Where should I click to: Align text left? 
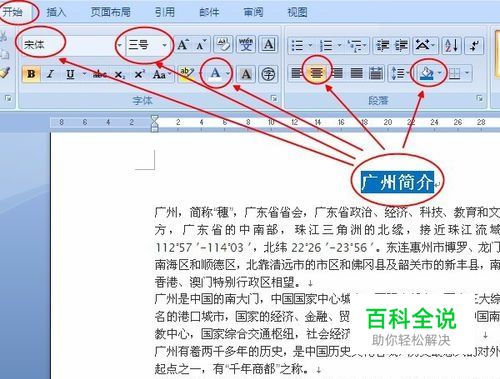296,73
